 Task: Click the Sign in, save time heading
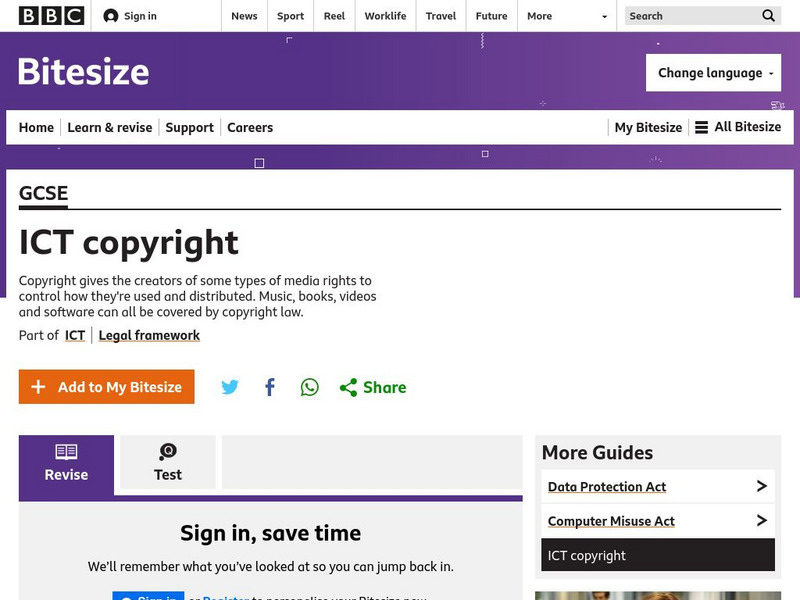(x=270, y=533)
